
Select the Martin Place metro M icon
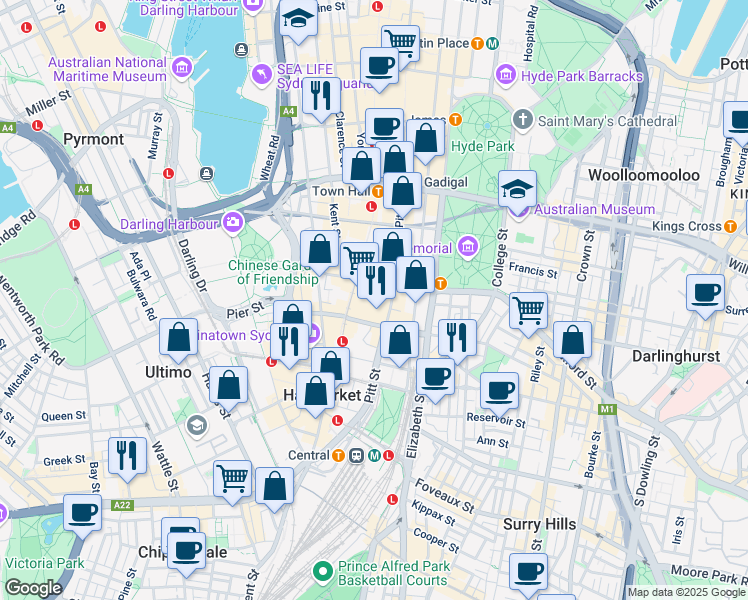(492, 44)
